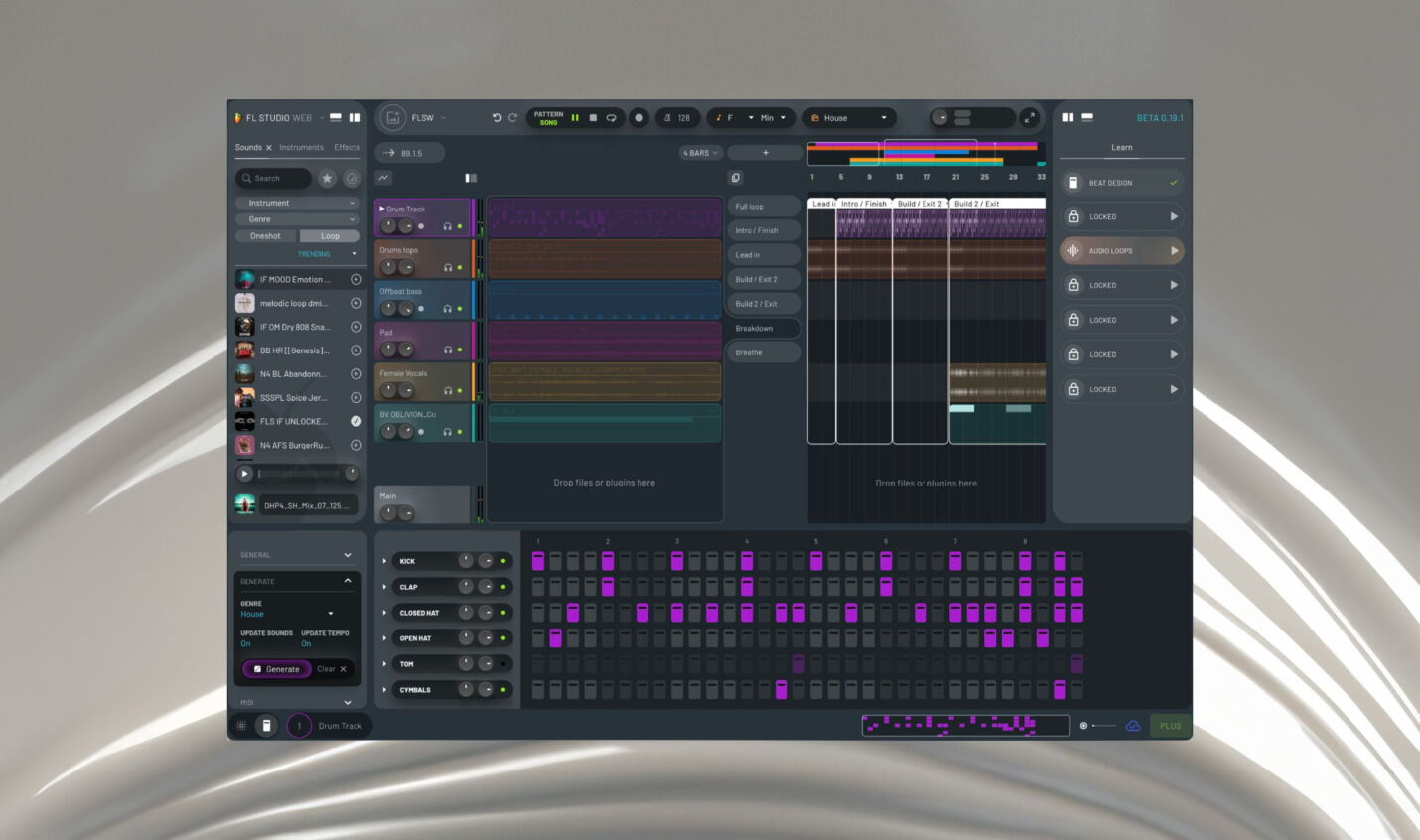This screenshot has height=840, width=1420.
Task: Open the House genre dropdown in toolbar
Action: [x=849, y=117]
